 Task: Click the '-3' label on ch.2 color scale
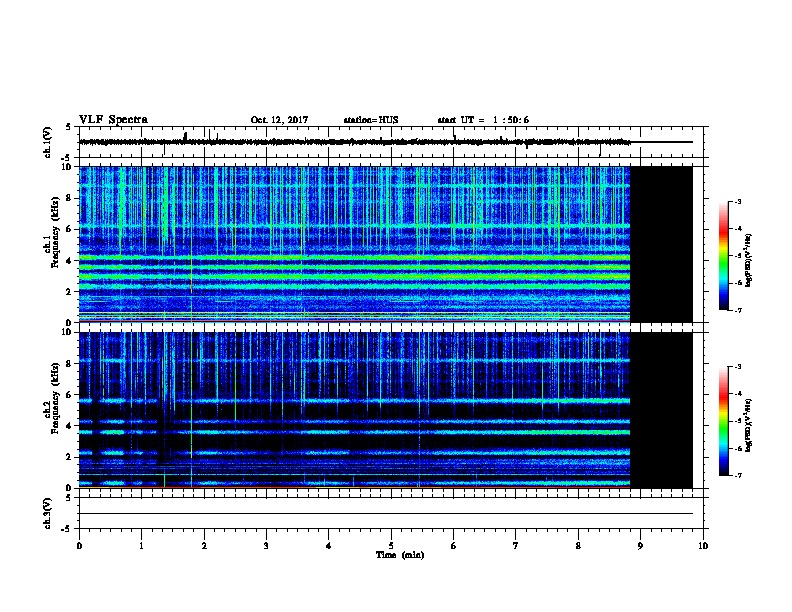737,367
